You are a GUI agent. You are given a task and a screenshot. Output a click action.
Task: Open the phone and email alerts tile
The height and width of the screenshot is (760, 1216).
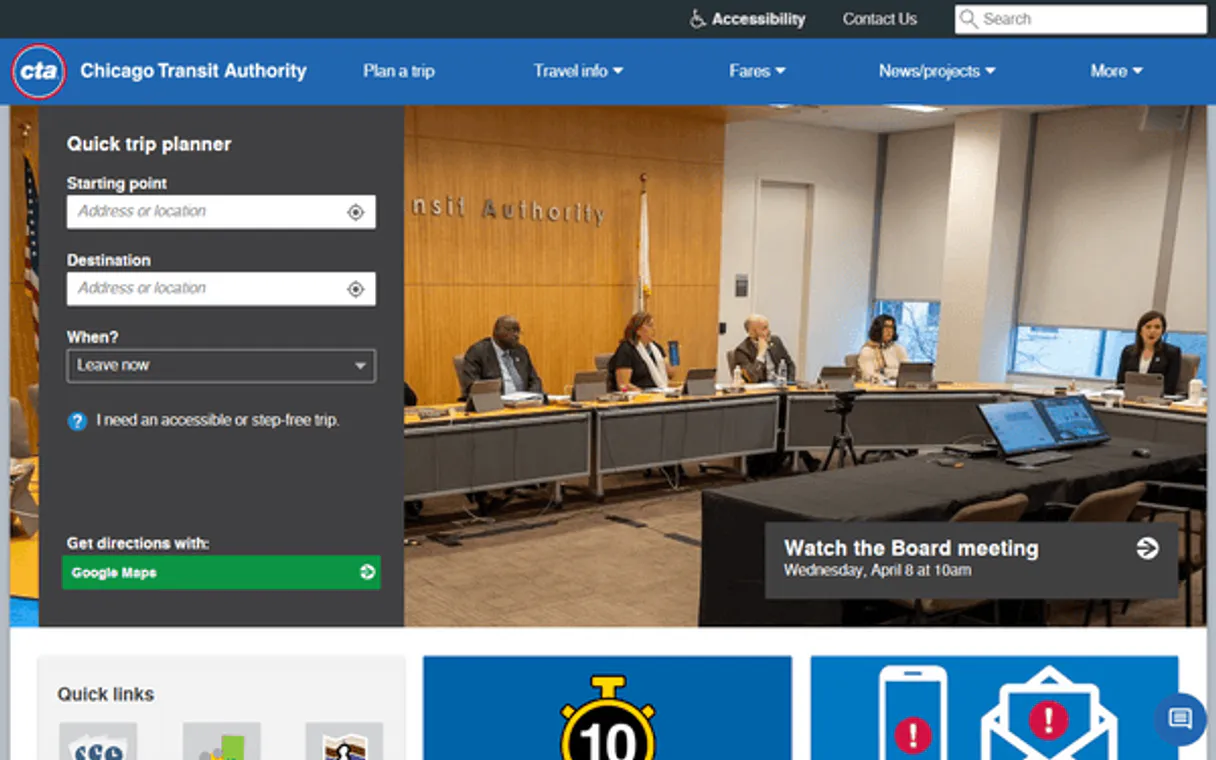[x=994, y=708]
